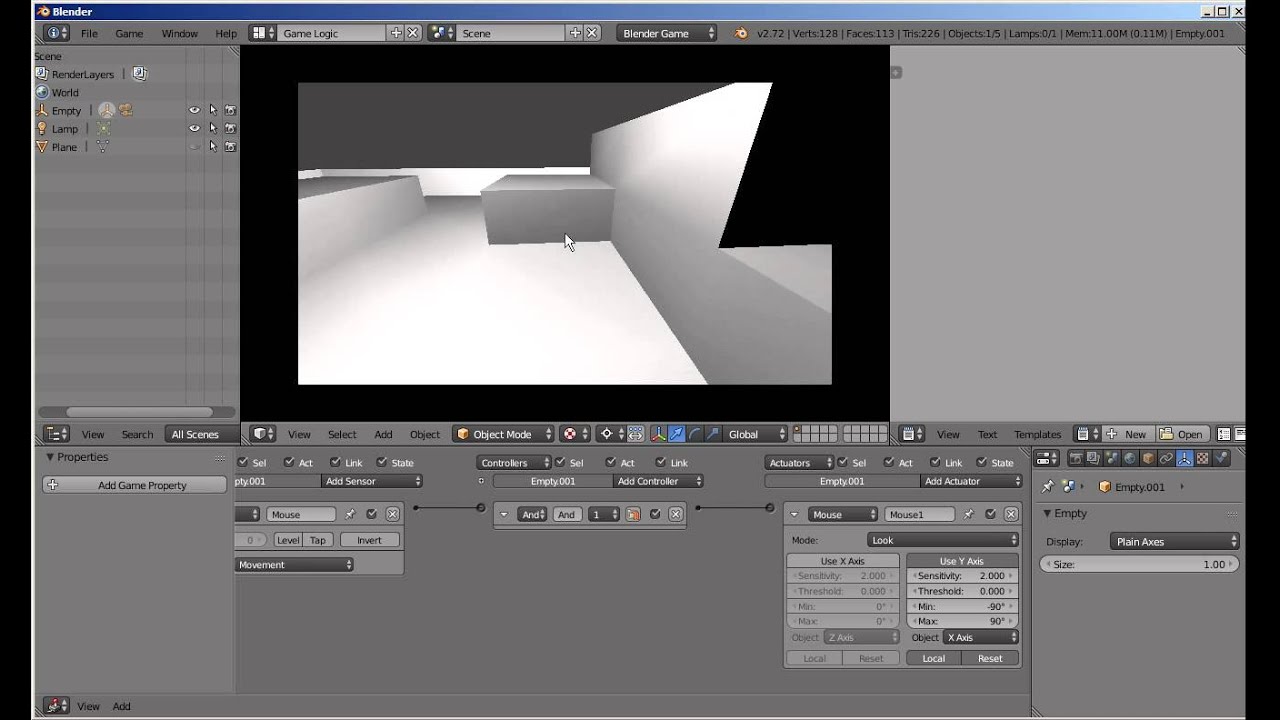This screenshot has height=720, width=1280.
Task: Open the Global transform orientation dropdown
Action: pyautogui.click(x=755, y=434)
